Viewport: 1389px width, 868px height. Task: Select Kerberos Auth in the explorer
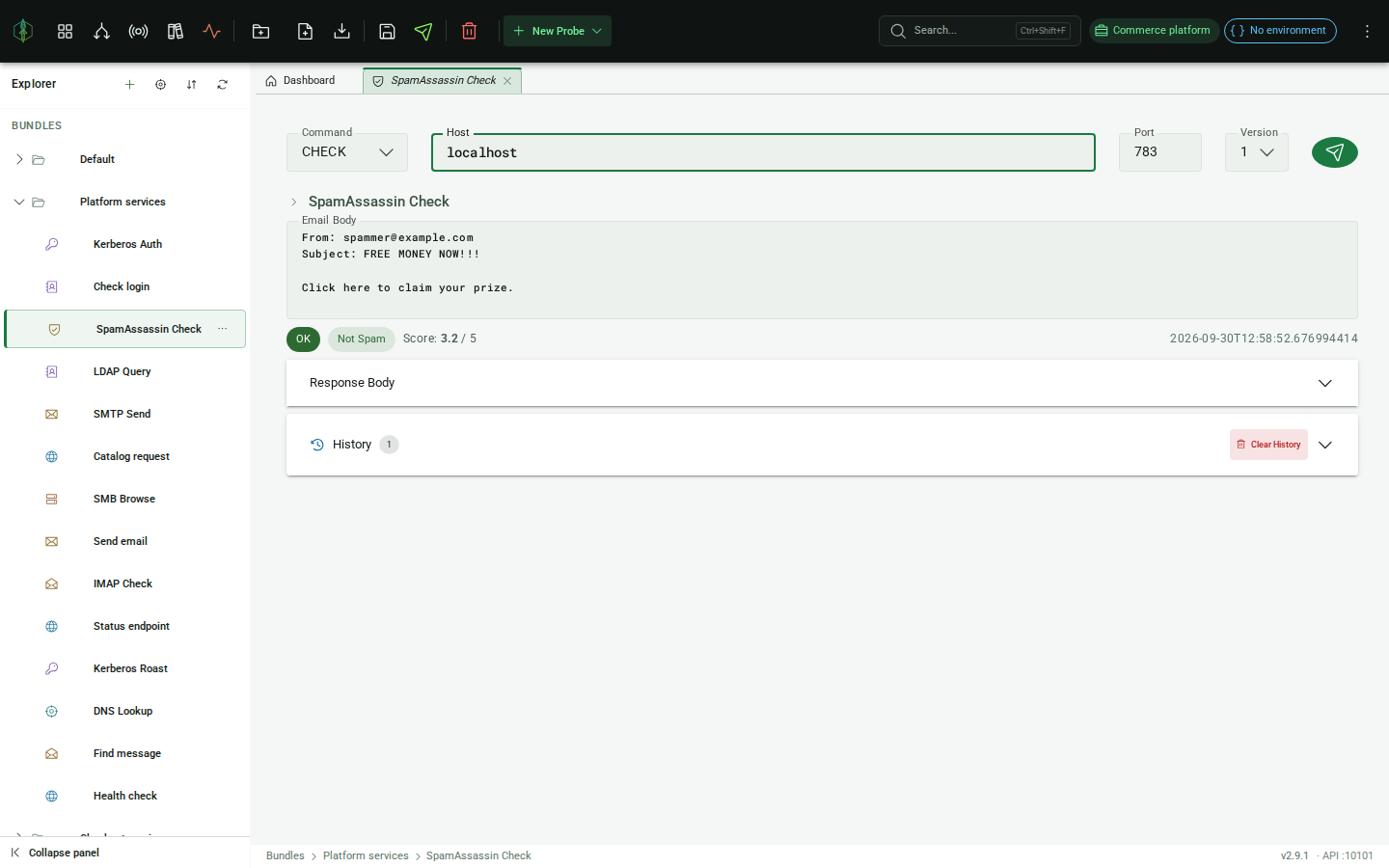(x=125, y=244)
